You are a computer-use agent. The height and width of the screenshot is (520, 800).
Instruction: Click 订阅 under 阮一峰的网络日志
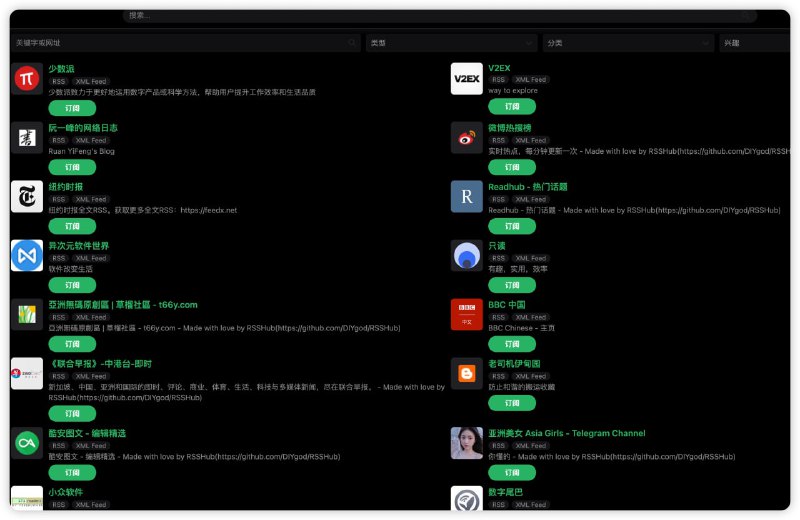pyautogui.click(x=72, y=167)
